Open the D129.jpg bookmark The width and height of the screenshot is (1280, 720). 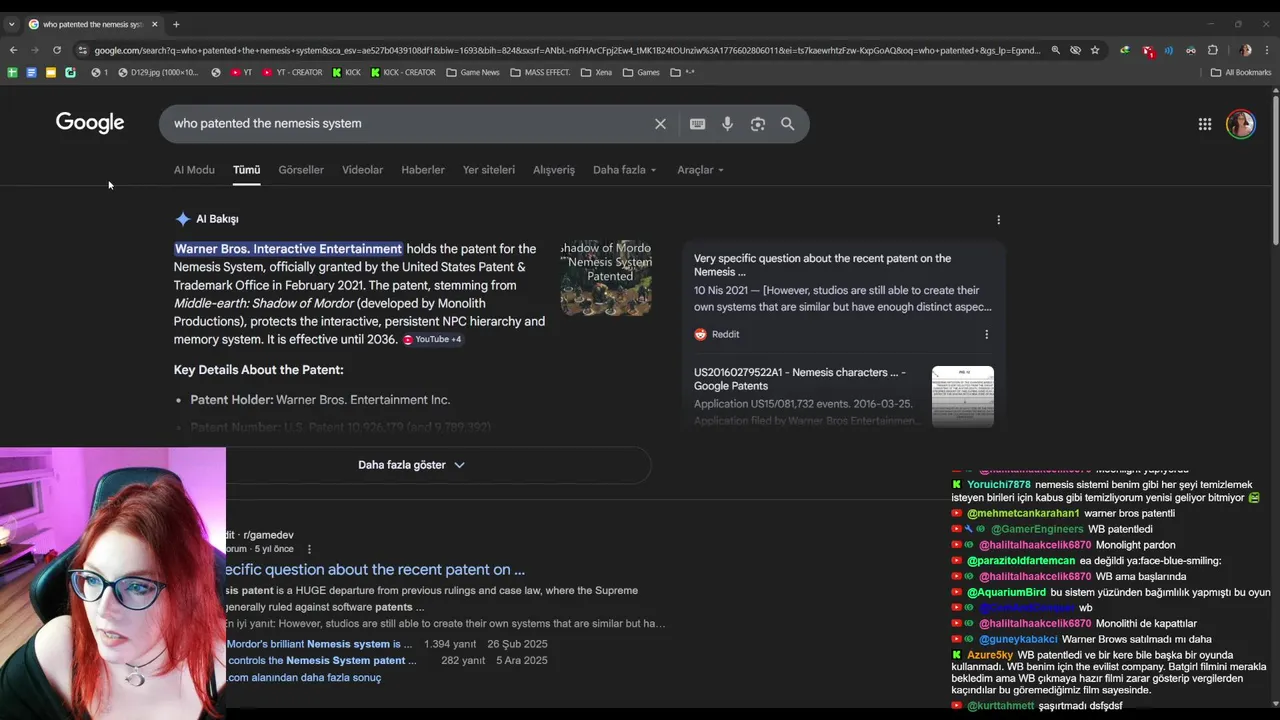click(158, 72)
